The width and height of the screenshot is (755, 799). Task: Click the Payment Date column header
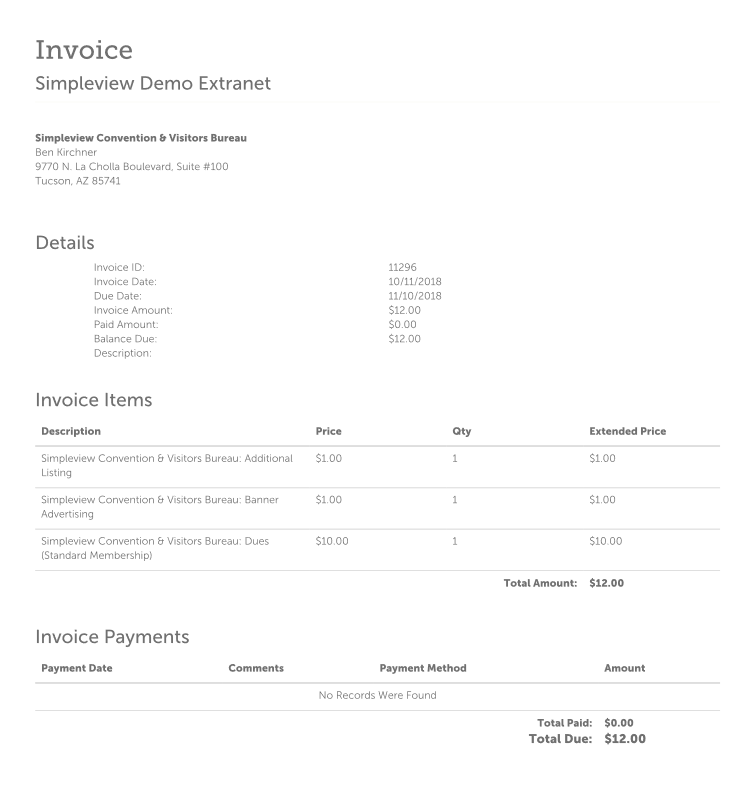77,668
